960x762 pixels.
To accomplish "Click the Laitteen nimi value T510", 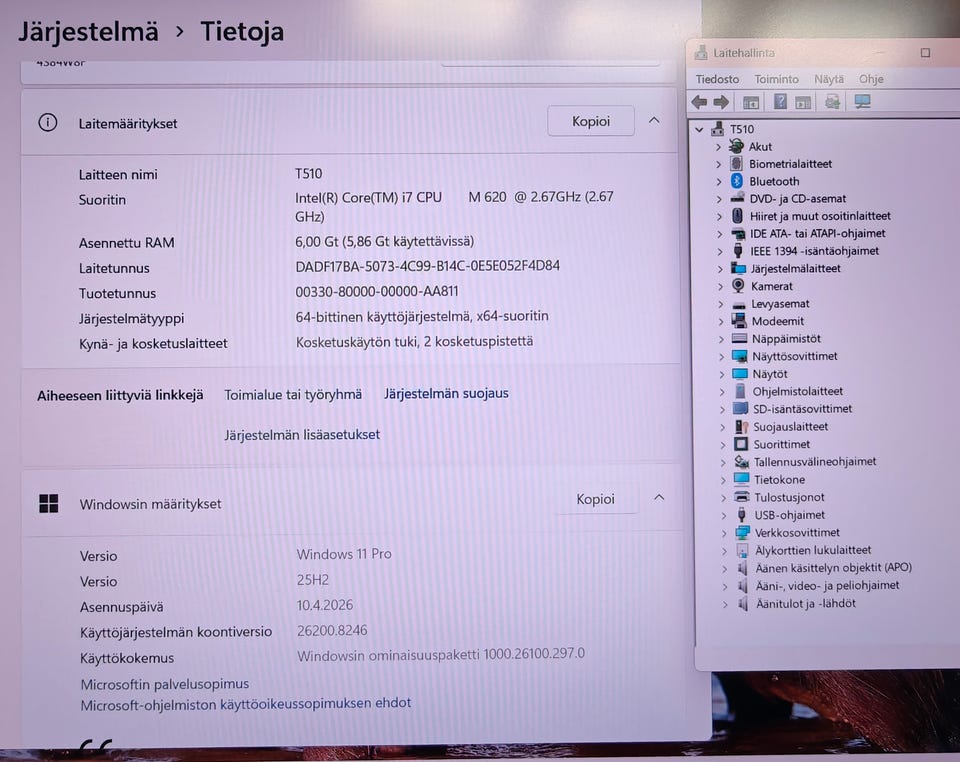I will coord(309,174).
